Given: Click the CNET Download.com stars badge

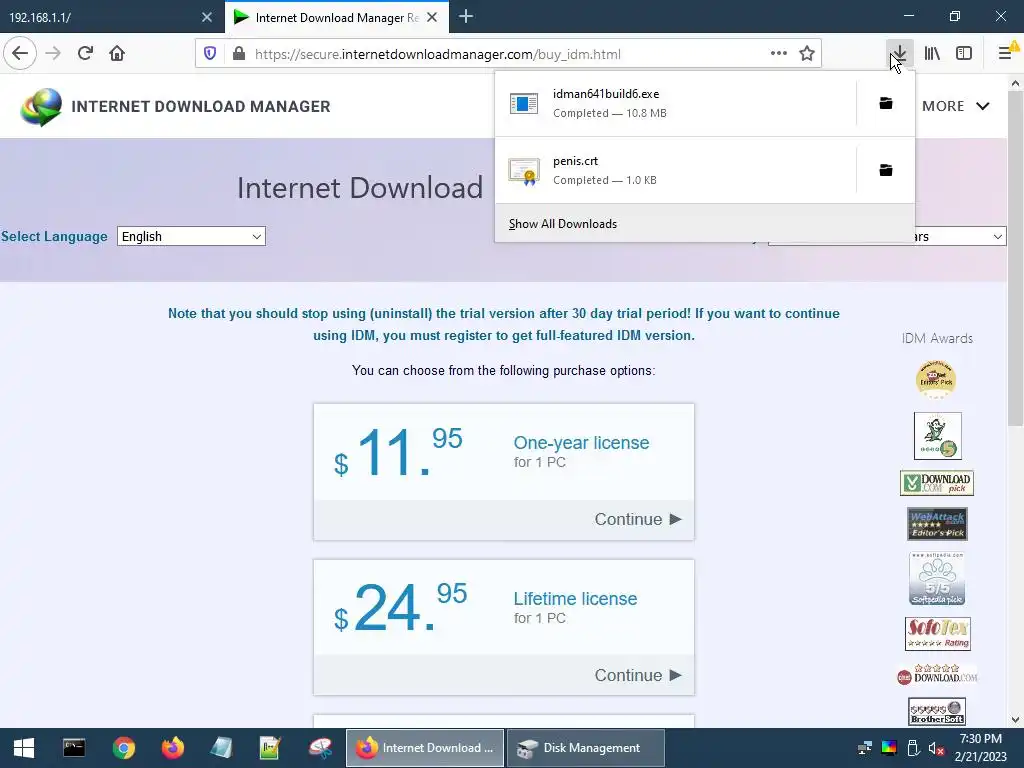Looking at the screenshot, I should (x=936, y=674).
